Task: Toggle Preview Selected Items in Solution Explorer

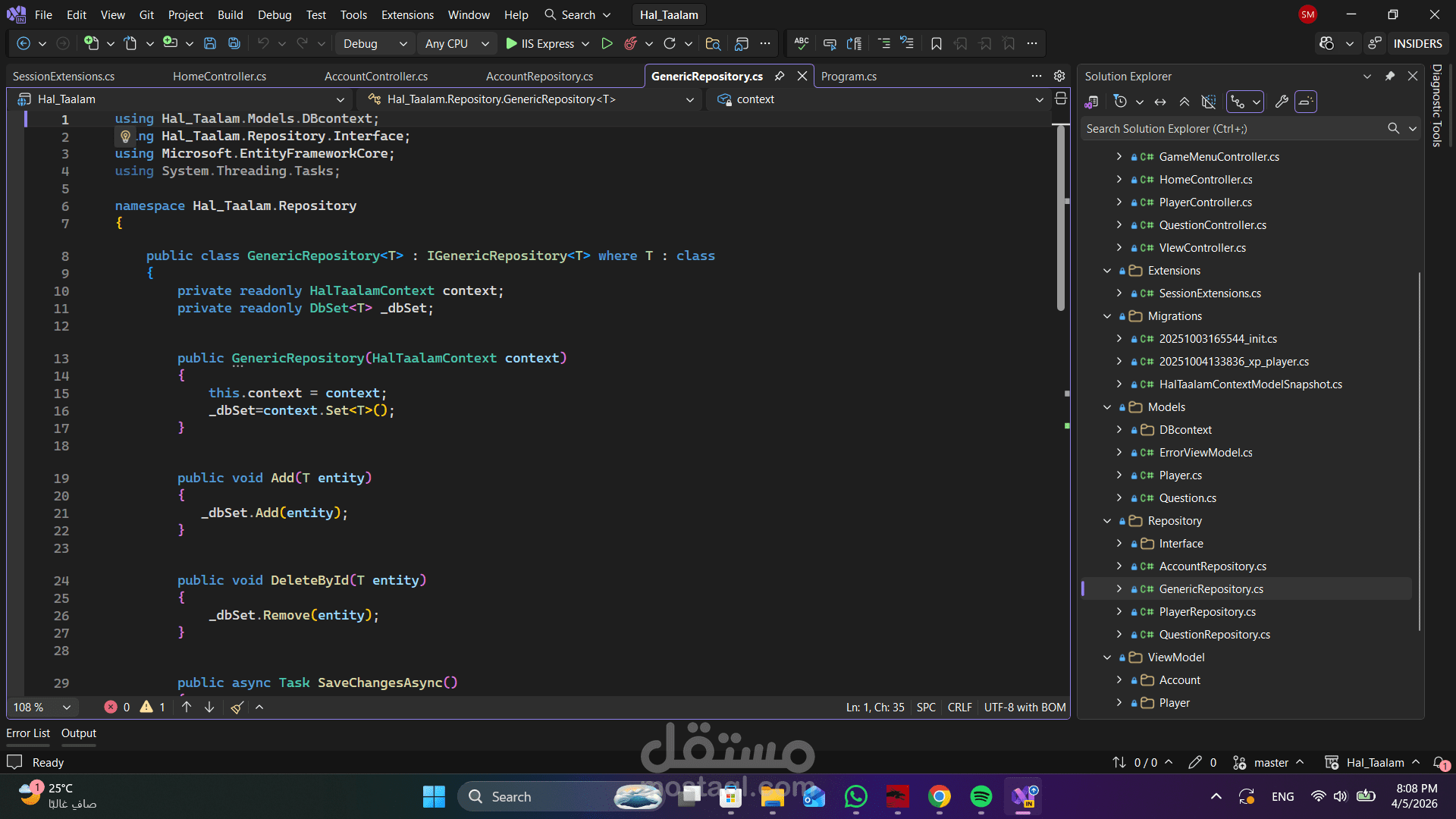Action: click(1306, 102)
